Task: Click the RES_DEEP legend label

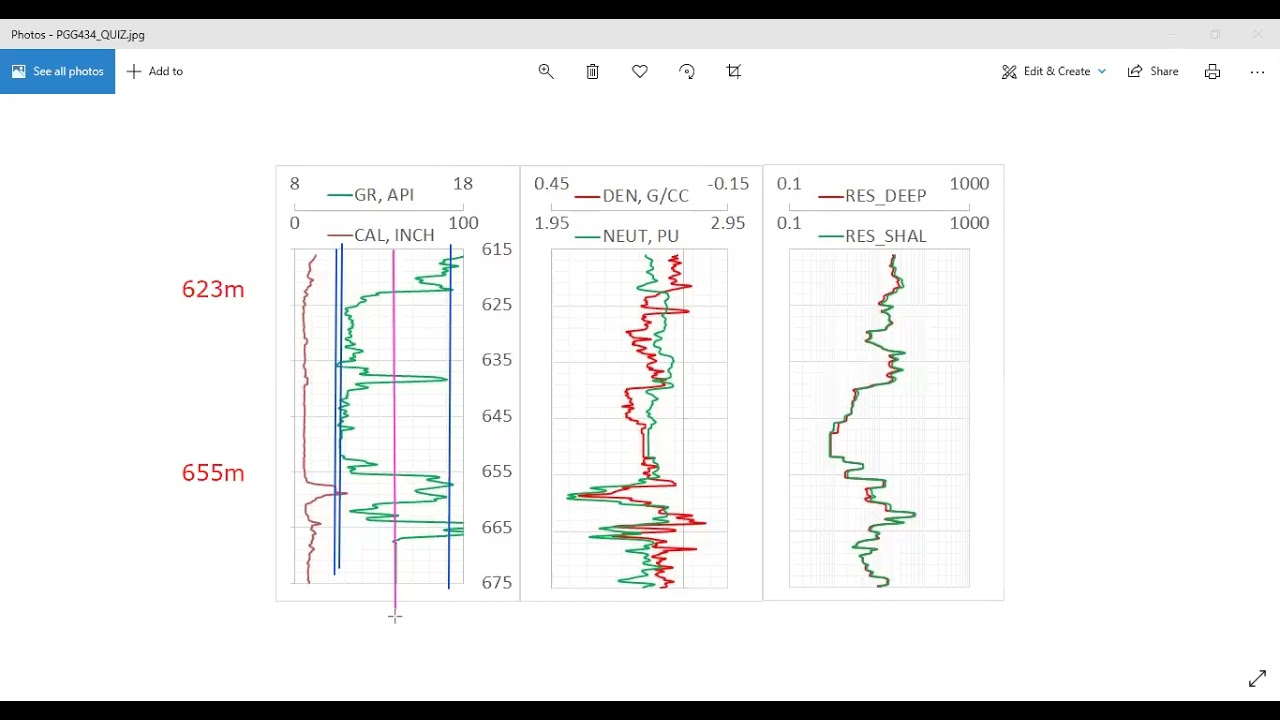Action: coord(886,196)
